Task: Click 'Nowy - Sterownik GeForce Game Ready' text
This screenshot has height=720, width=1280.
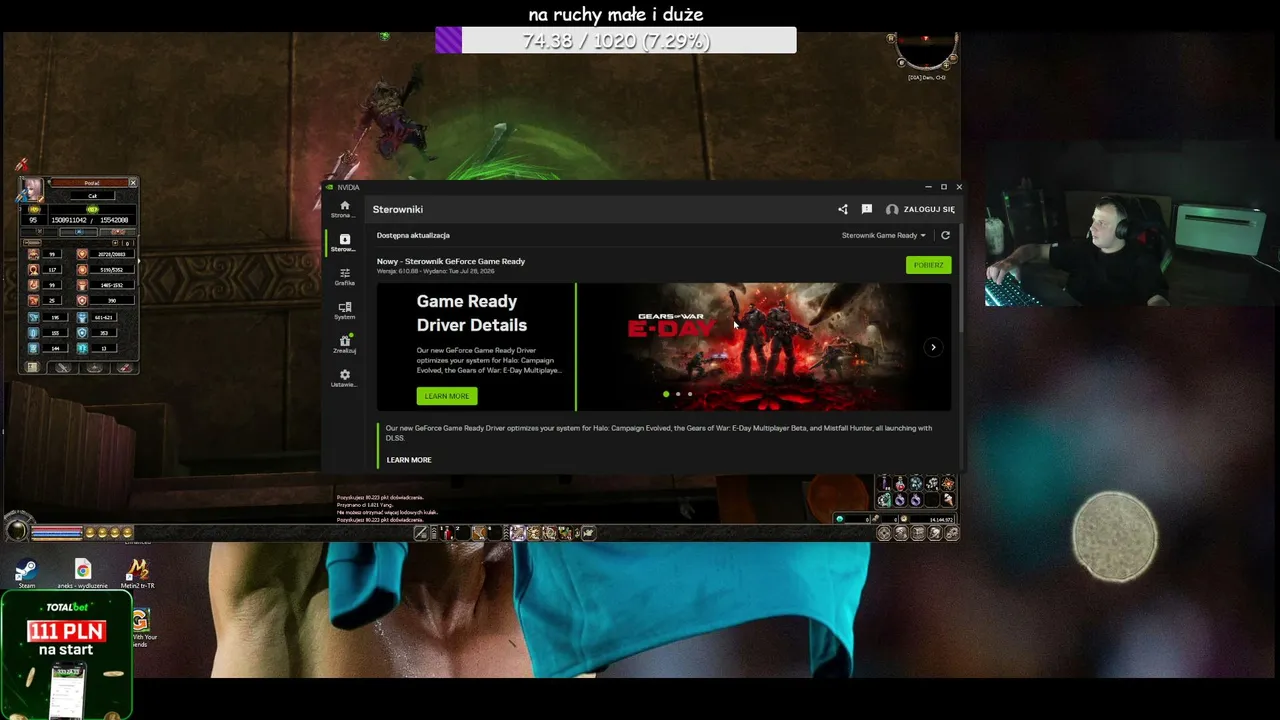Action: (451, 262)
